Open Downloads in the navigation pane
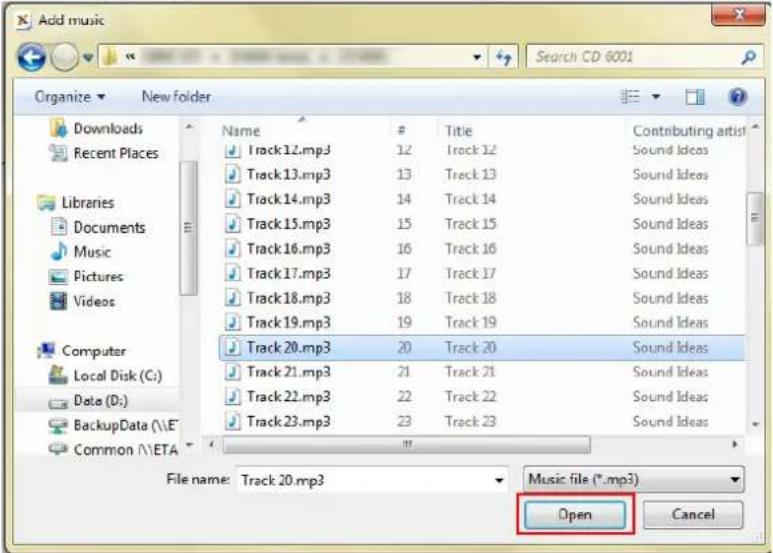 coord(96,129)
